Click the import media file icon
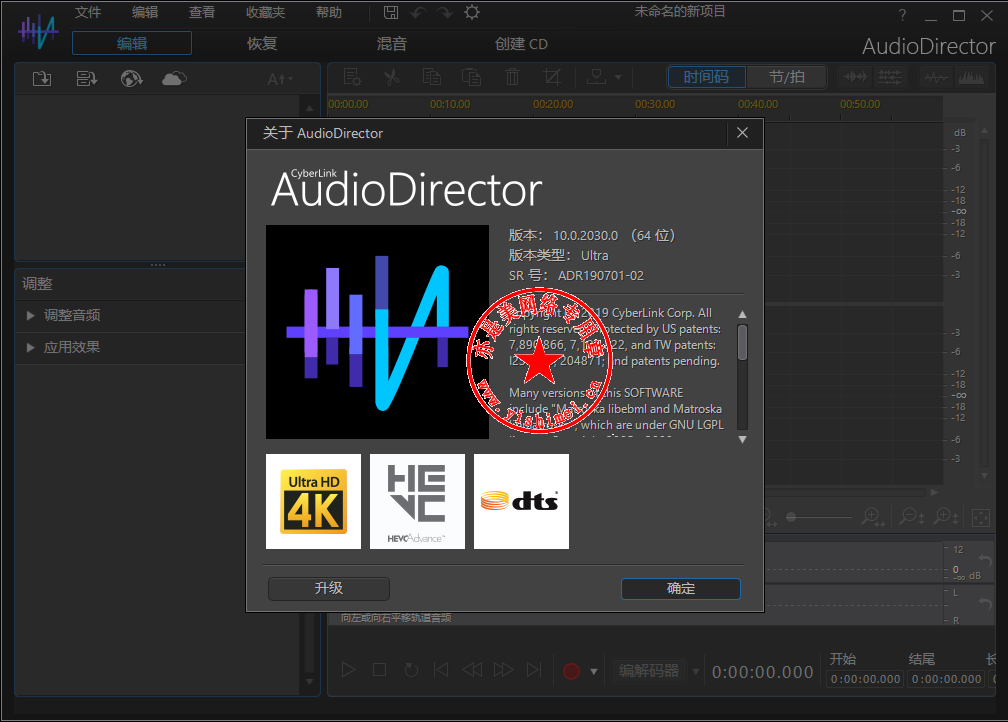The width and height of the screenshot is (1008, 722). [x=42, y=78]
